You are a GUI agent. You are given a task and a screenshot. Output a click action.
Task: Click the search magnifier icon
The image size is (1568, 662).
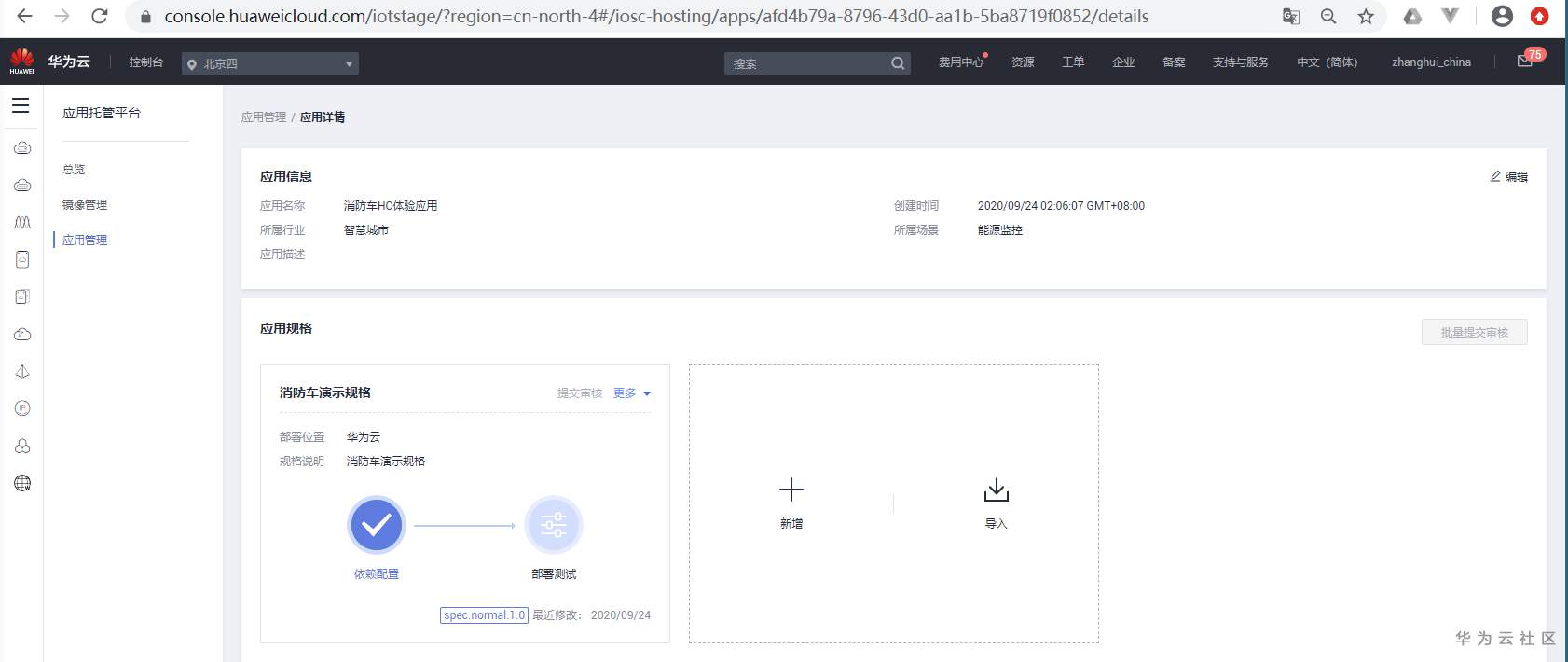[898, 63]
